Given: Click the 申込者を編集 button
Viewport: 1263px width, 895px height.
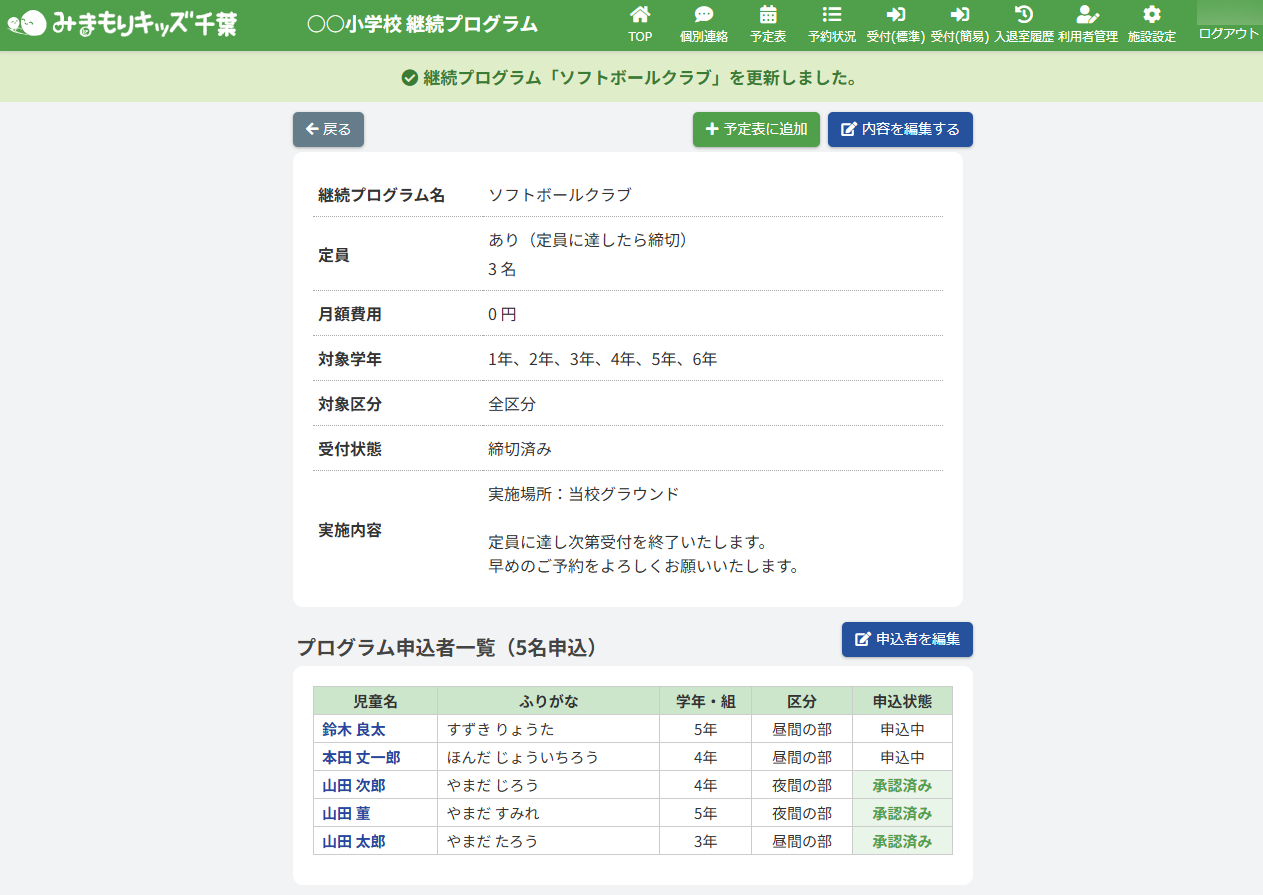Looking at the screenshot, I should tap(907, 639).
